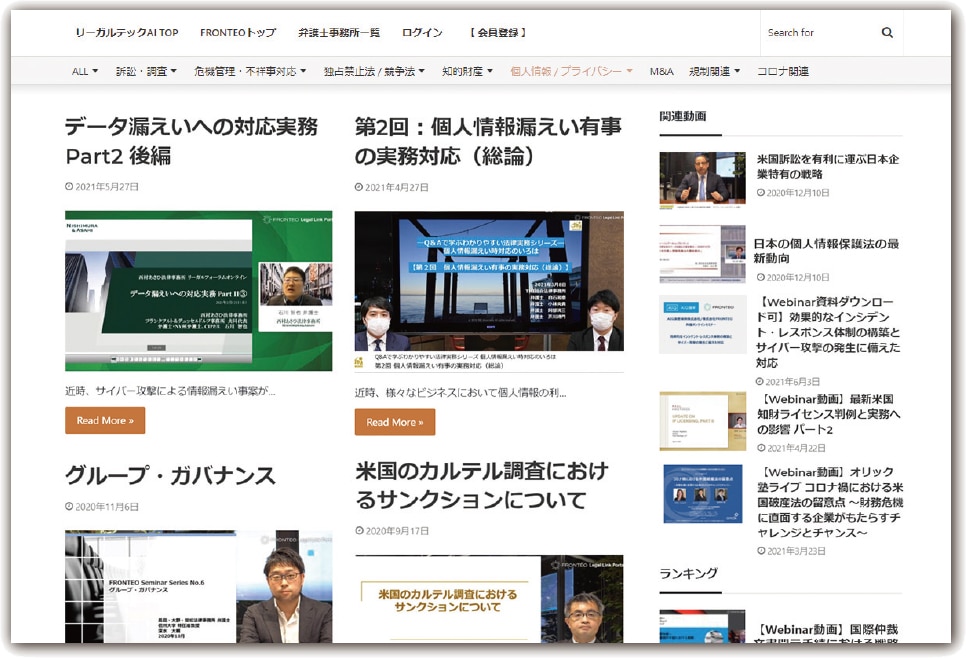
Task: Open sidebar link 日本の個人情報保護法の最新動向
Action: pos(826,251)
